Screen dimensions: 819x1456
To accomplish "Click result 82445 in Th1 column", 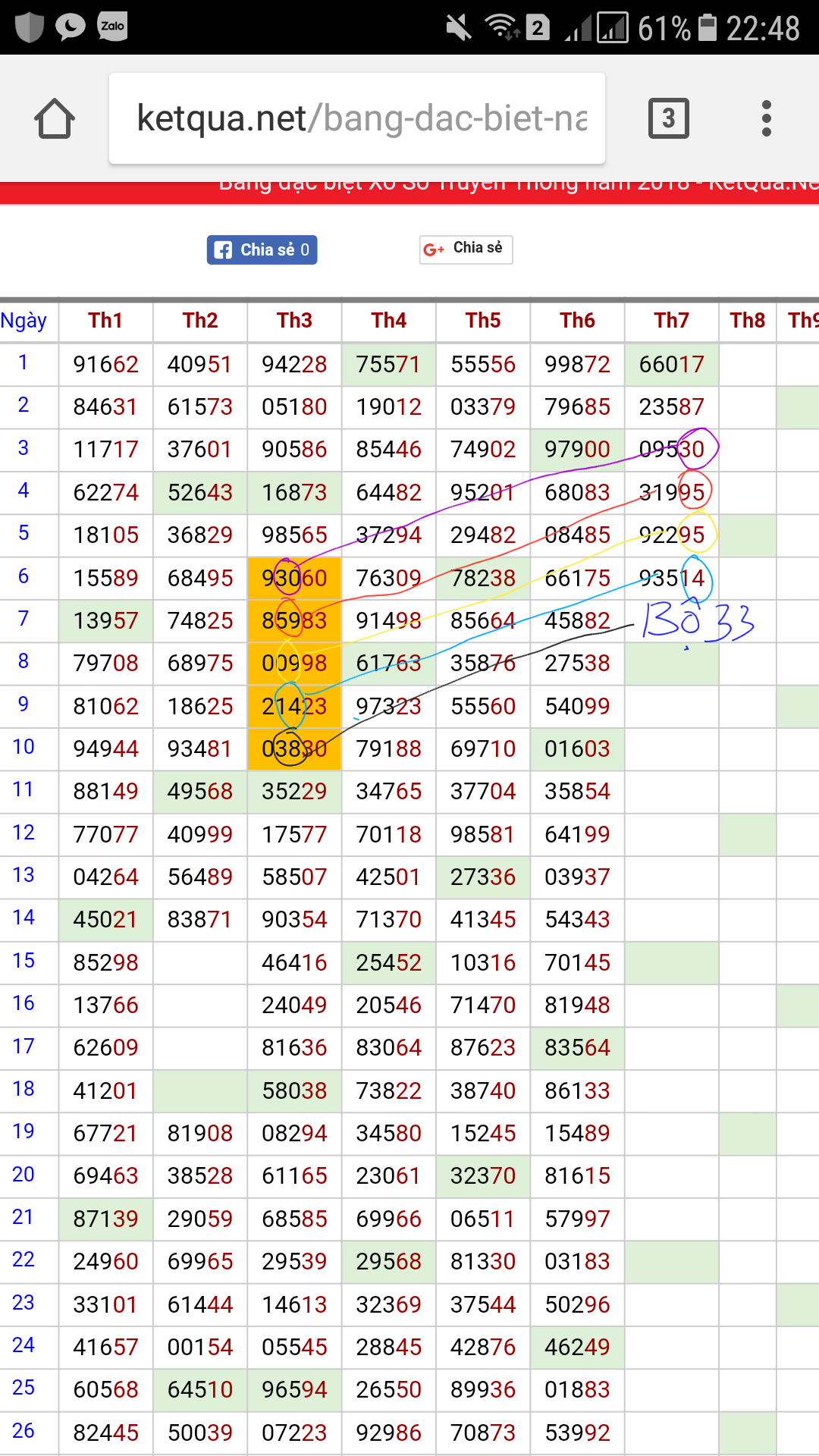I will pyautogui.click(x=105, y=1433).
